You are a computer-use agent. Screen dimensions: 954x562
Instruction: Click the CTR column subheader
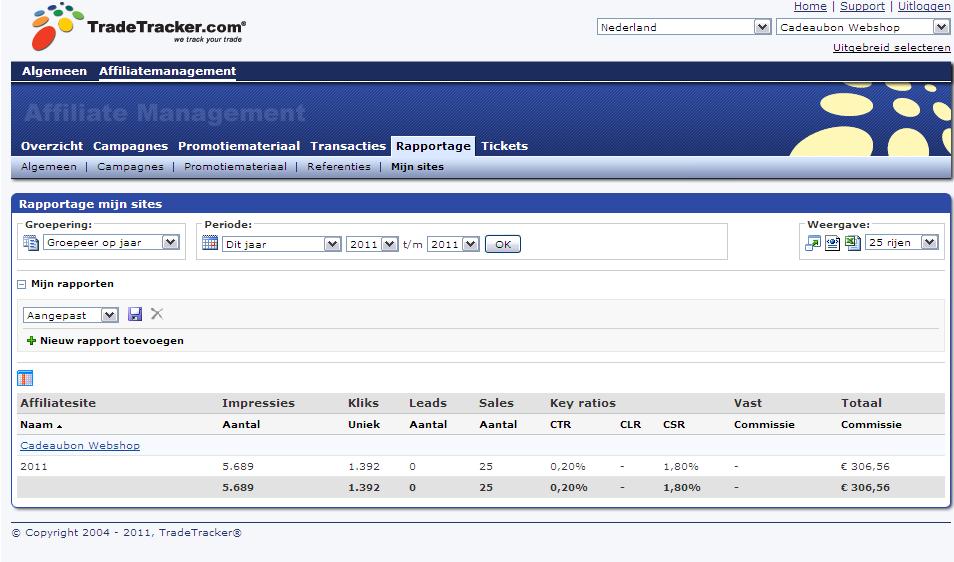coord(560,425)
